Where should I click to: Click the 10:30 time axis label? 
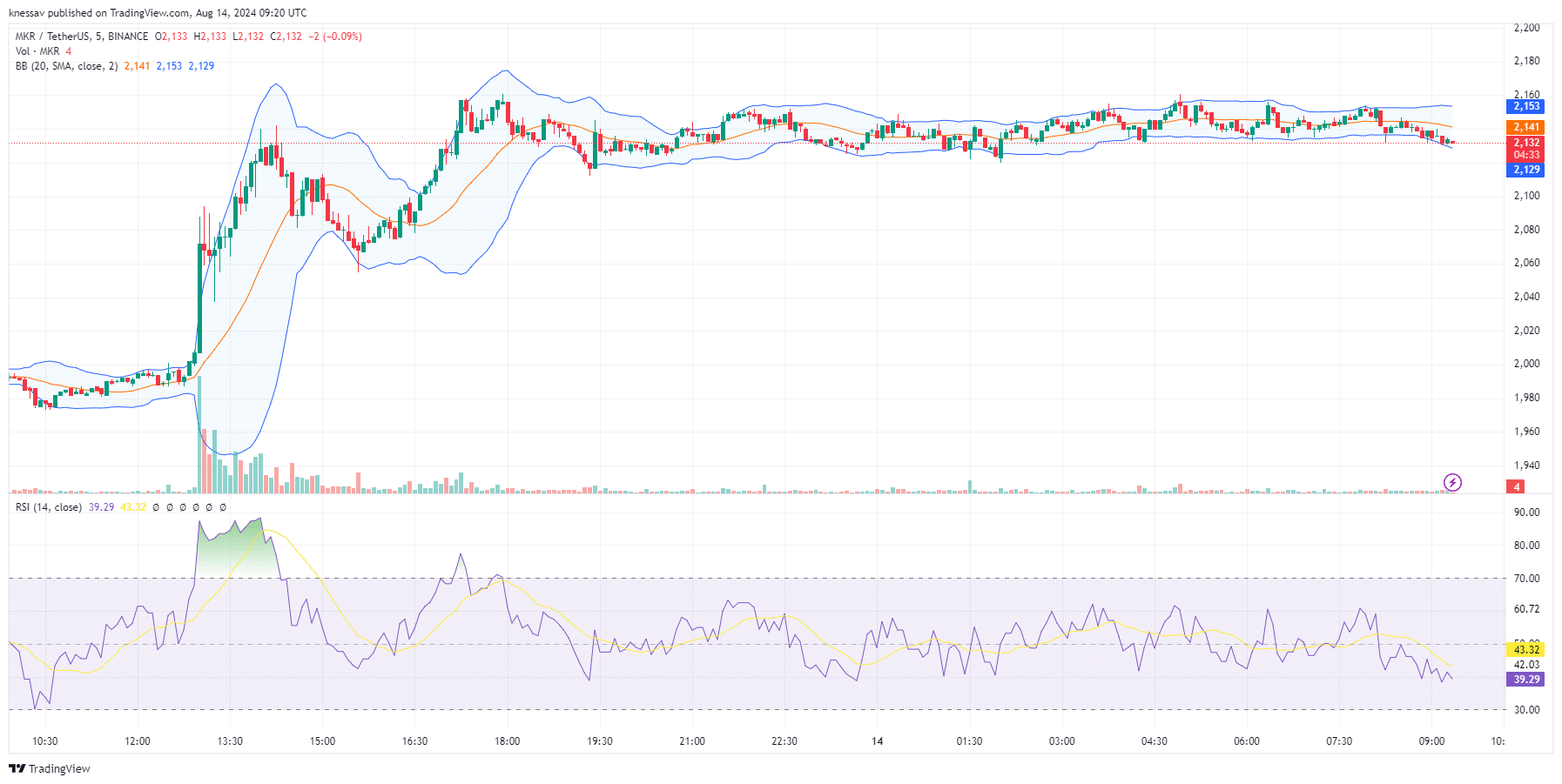(45, 741)
